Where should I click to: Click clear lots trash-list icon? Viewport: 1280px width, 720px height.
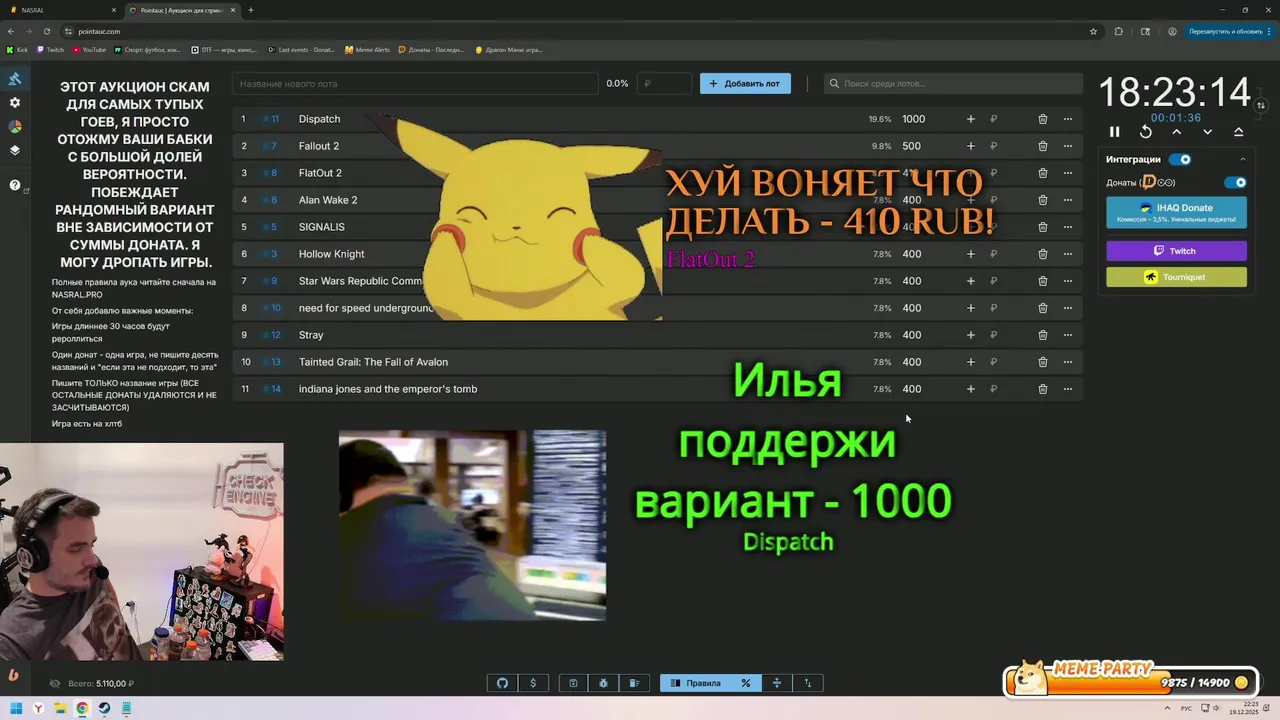pos(634,683)
